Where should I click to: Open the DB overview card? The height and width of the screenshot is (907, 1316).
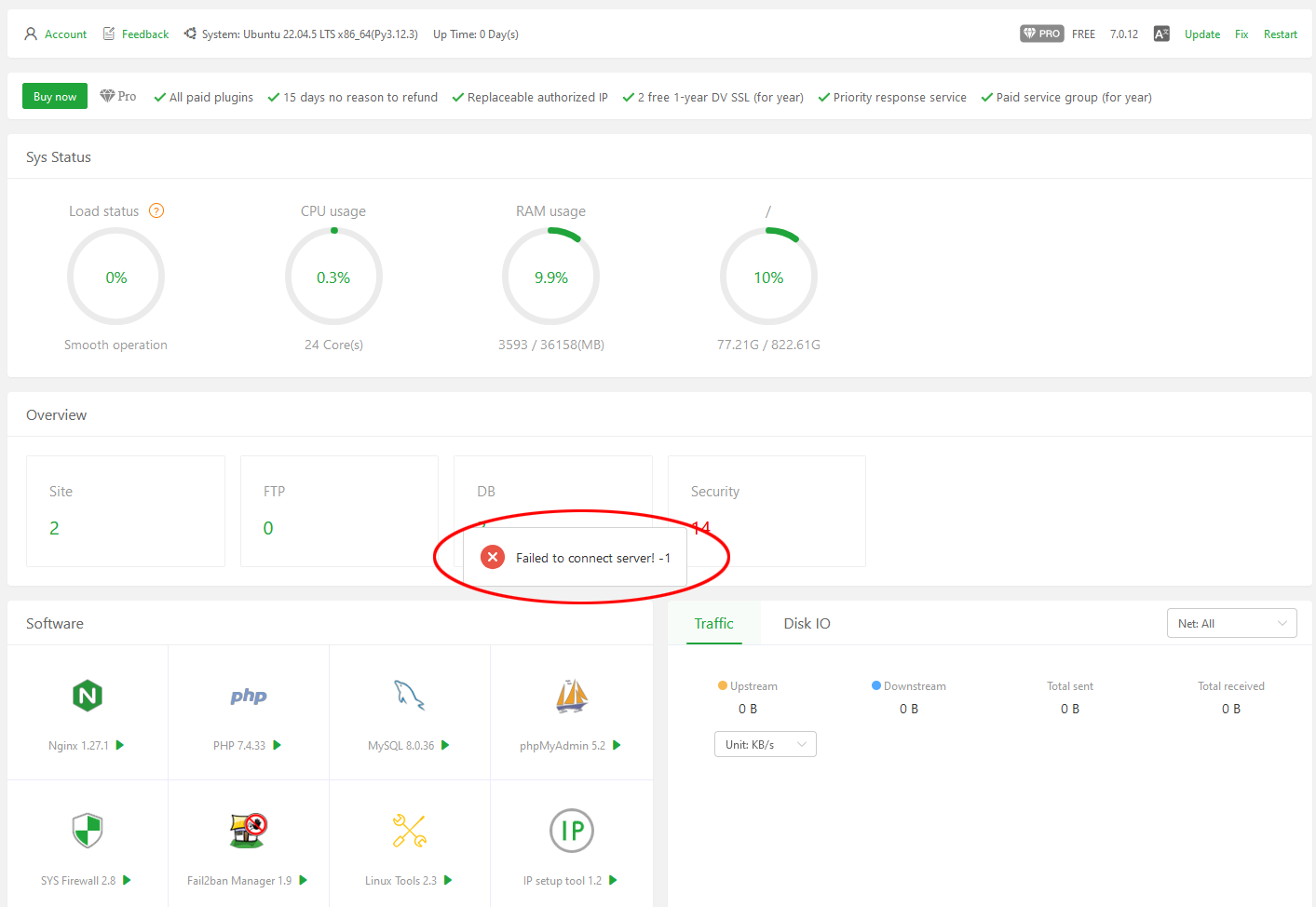click(x=553, y=511)
